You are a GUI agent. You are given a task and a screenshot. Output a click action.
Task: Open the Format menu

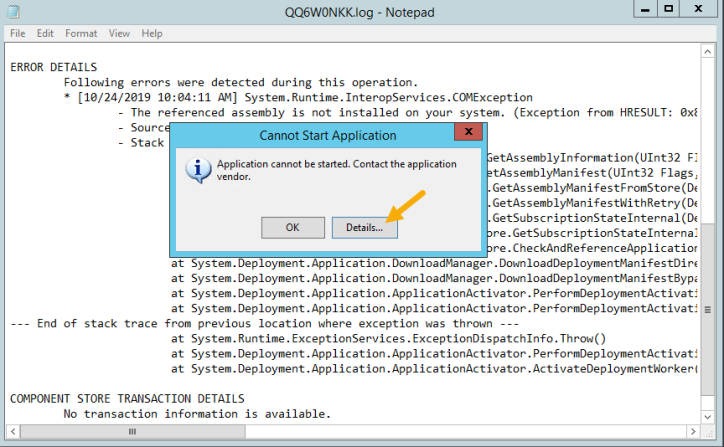click(x=81, y=33)
